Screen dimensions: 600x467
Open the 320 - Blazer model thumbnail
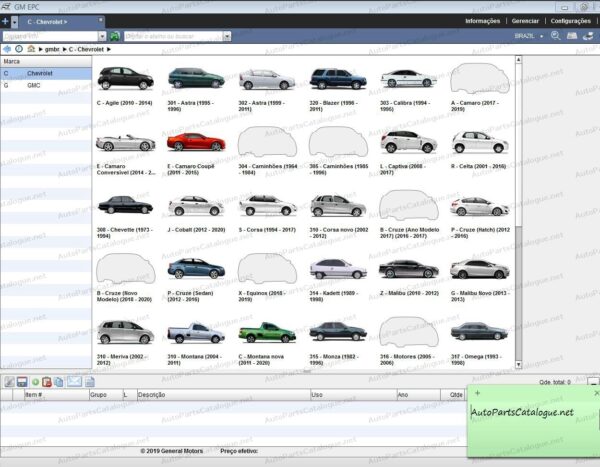point(338,79)
